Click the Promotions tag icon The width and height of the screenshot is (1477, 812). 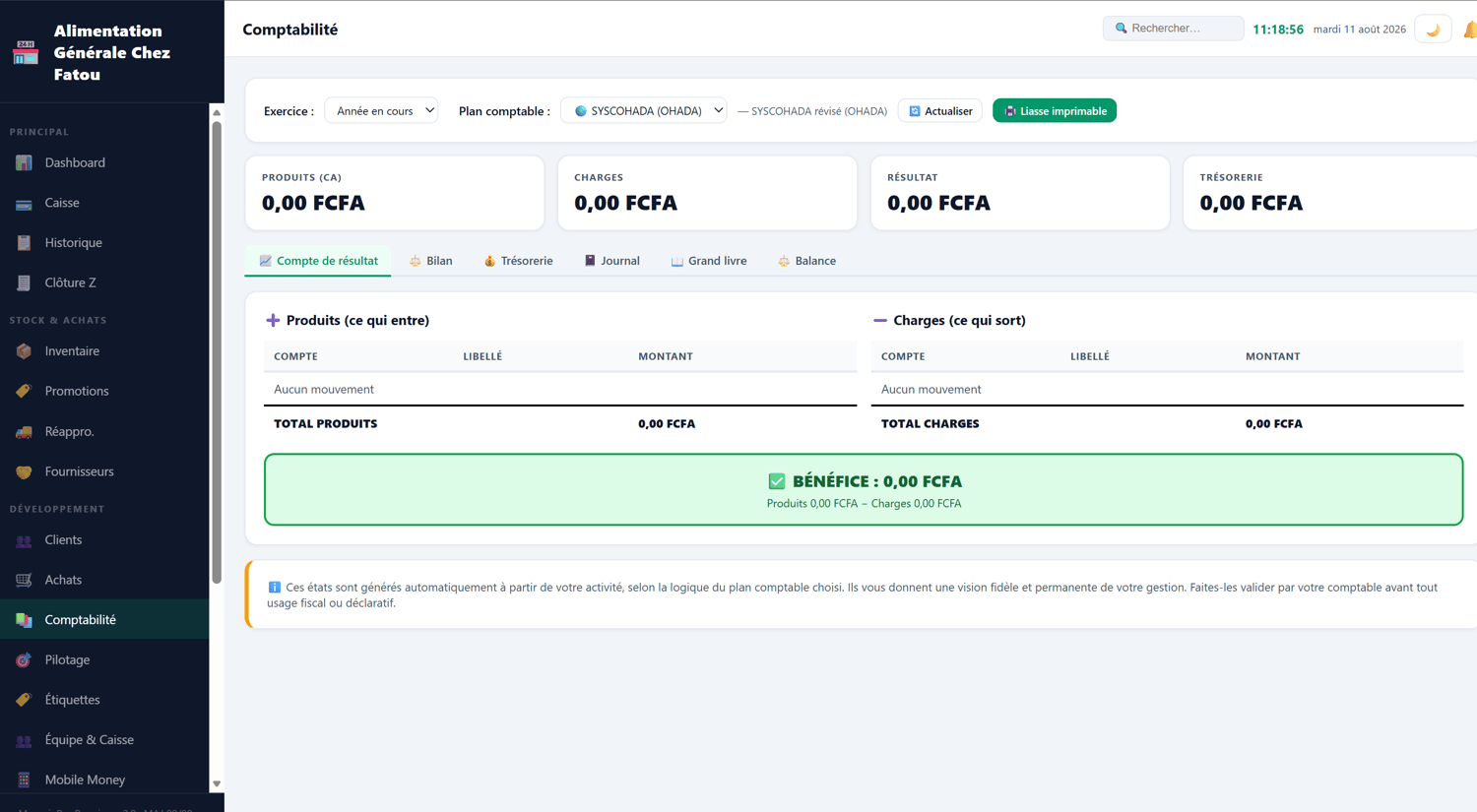coord(24,391)
